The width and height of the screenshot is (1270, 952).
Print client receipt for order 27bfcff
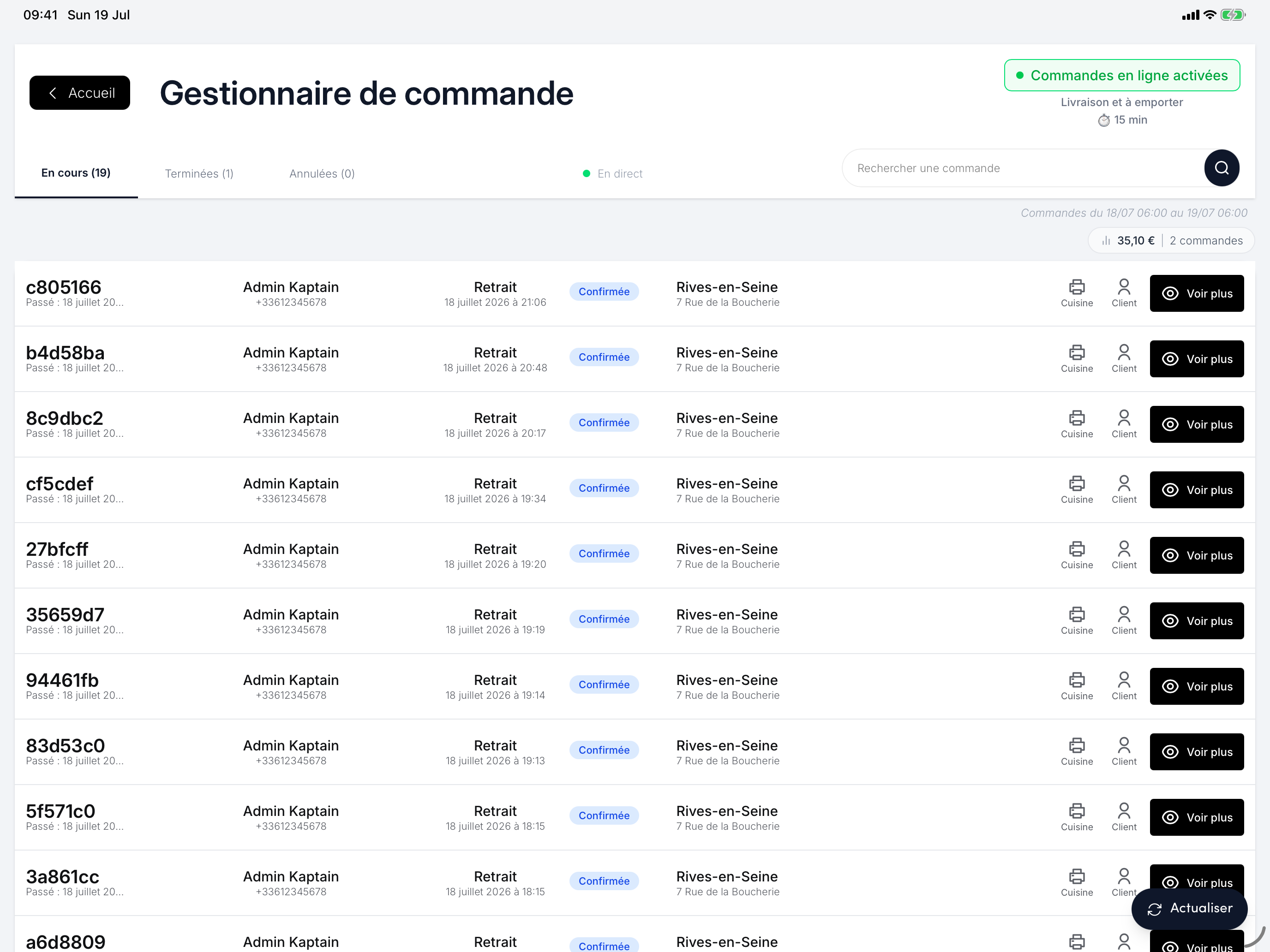[1124, 555]
